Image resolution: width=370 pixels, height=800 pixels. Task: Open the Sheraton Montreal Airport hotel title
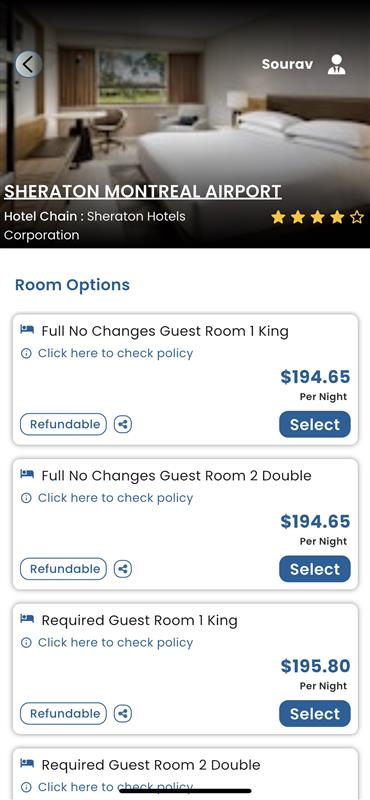click(x=143, y=191)
